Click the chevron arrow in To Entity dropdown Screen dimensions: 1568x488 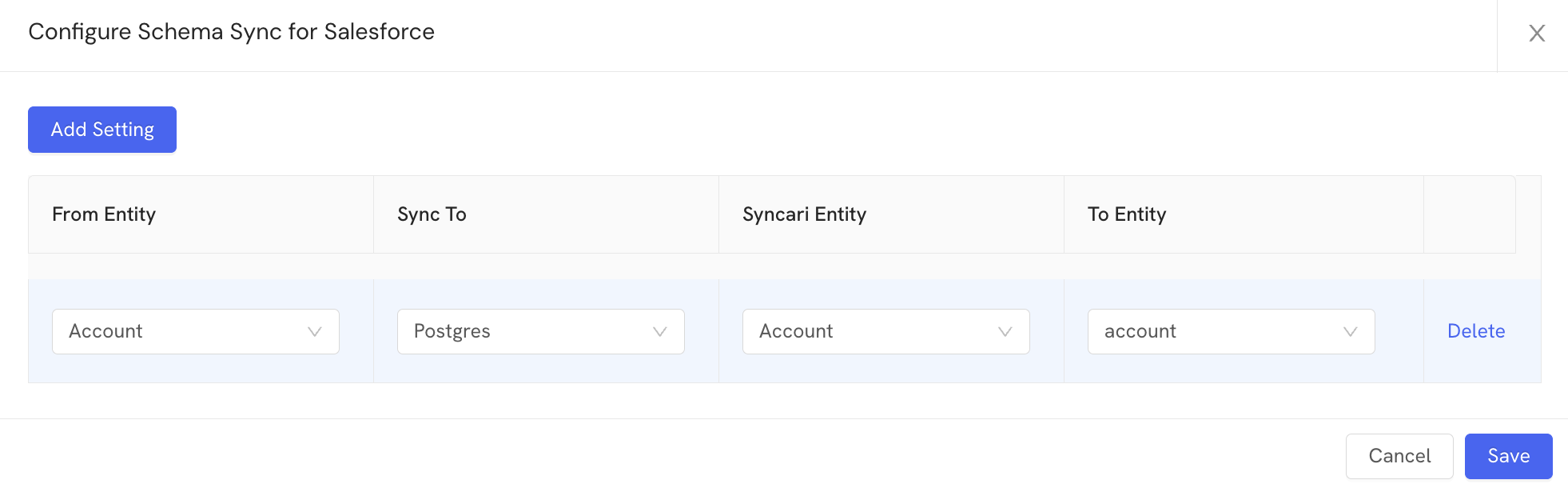click(x=1351, y=331)
